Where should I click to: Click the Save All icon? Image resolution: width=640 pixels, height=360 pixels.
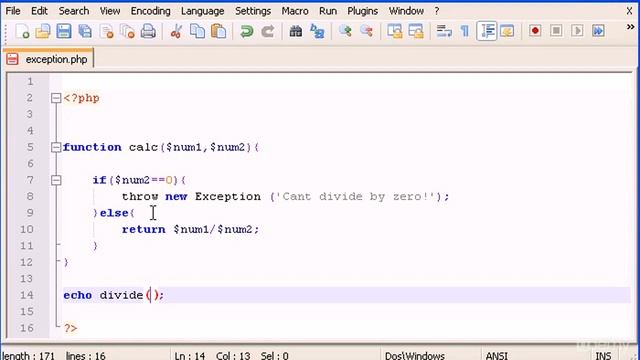click(x=85, y=31)
